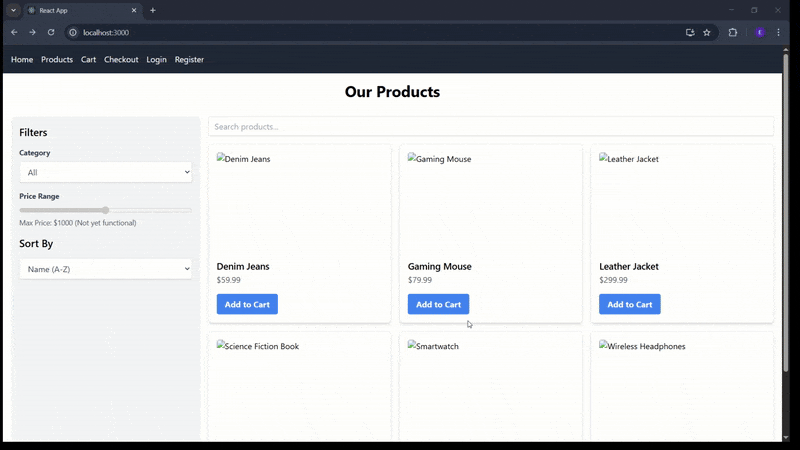Add Leather Jacket to cart
Image resolution: width=800 pixels, height=450 pixels.
630,304
